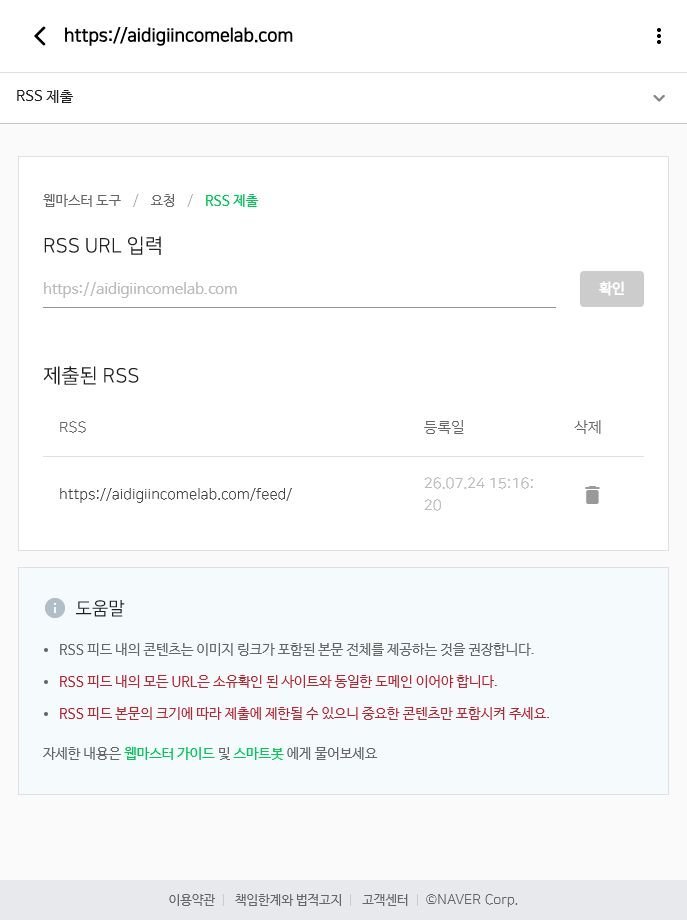Open 고객센터 footer link
687x920 pixels.
pyautogui.click(x=385, y=899)
